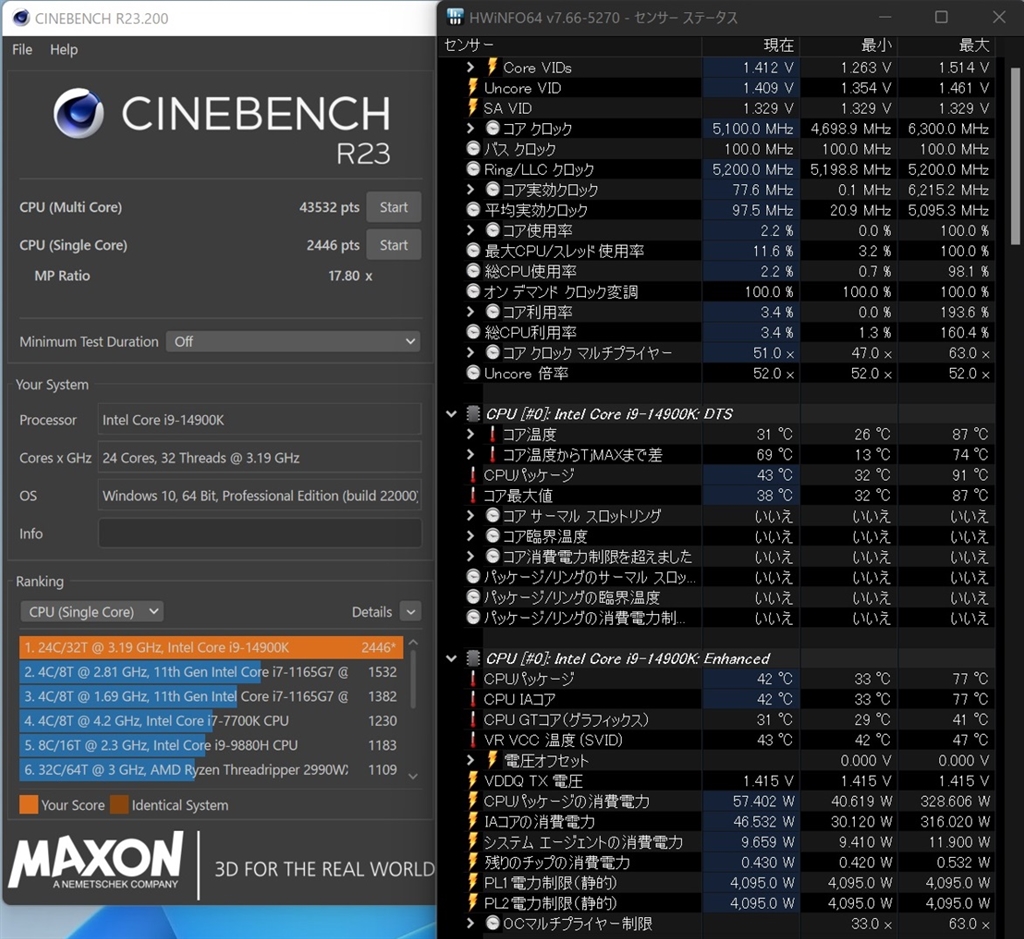The image size is (1024, 939).
Task: Click the clock icon beside バス クロック
Action: tap(473, 149)
